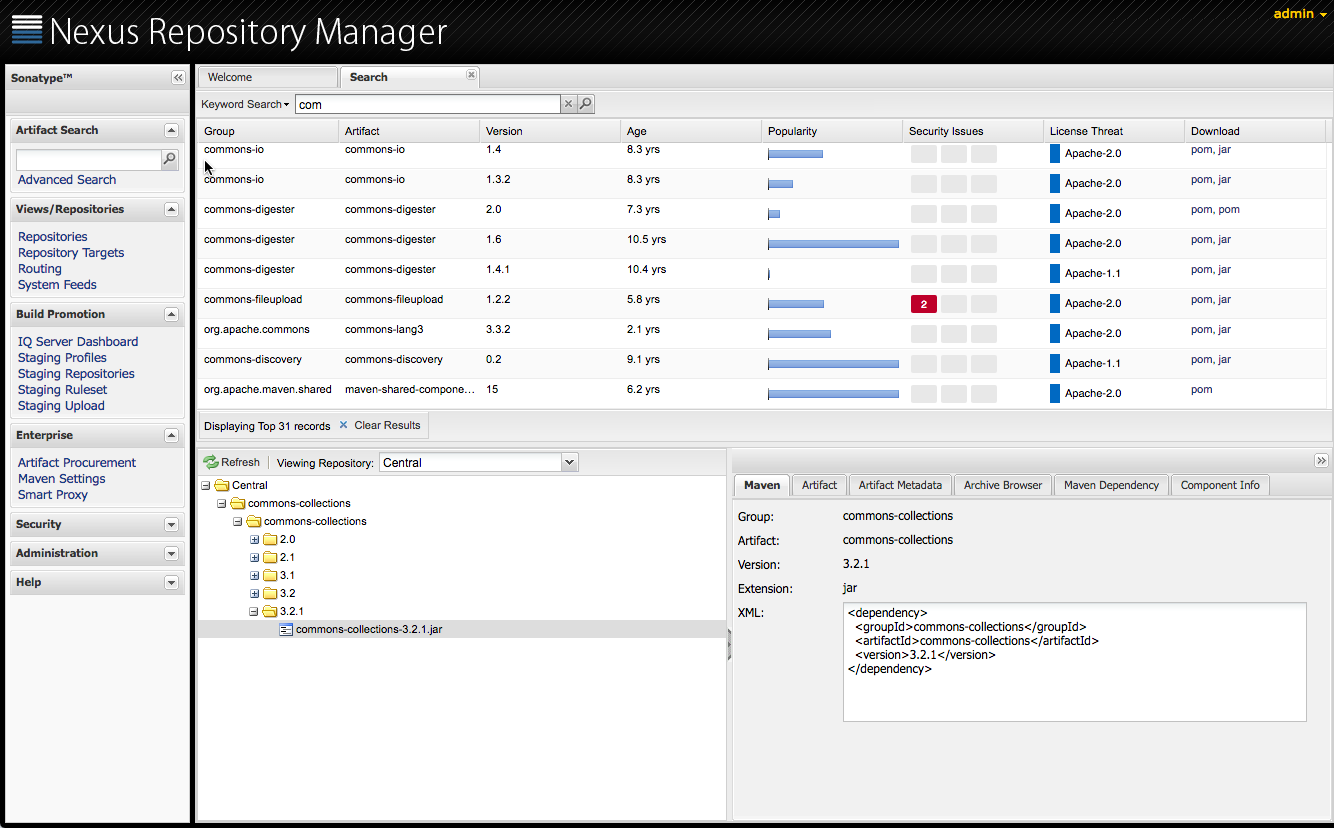
Task: Run the keyword search with the magnifier button
Action: (586, 104)
